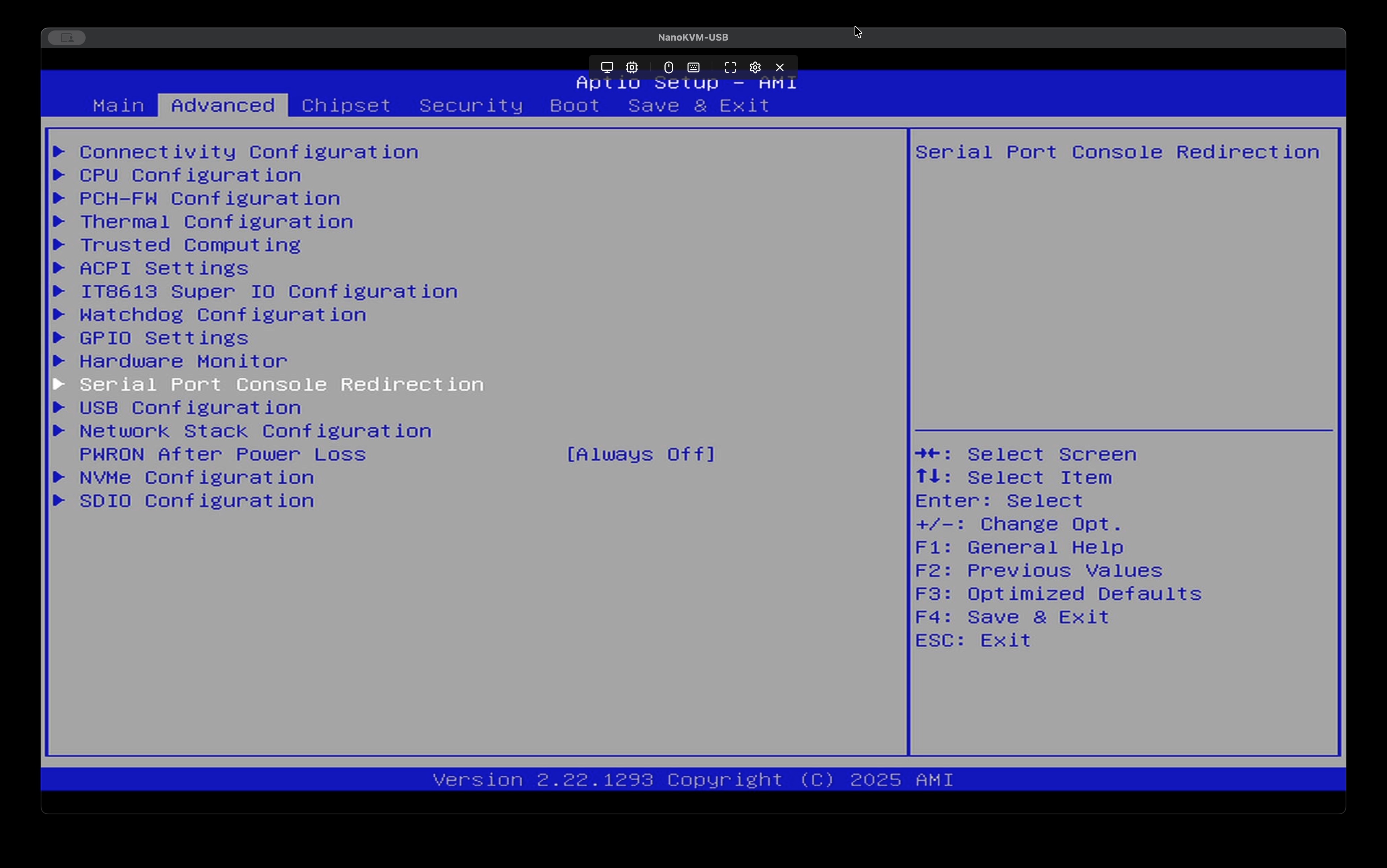Select the Save & Exit tab
Viewport: 1387px width, 868px height.
tap(698, 106)
